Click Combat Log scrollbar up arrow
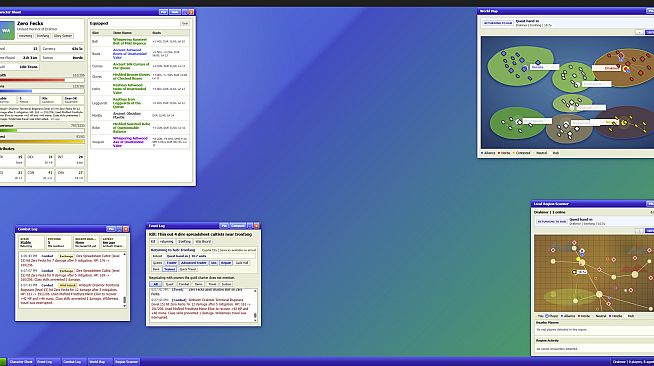 point(124,254)
